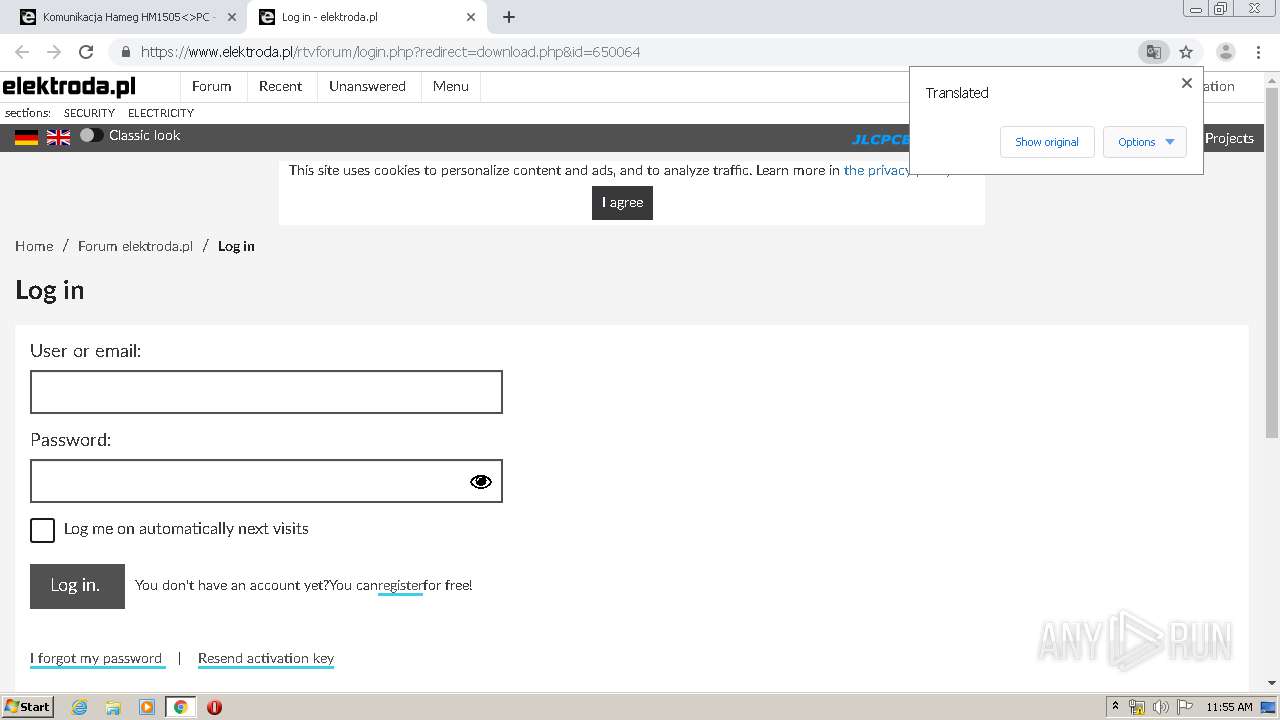Go to the ELECTRICITY section
The height and width of the screenshot is (720, 1280).
point(161,113)
